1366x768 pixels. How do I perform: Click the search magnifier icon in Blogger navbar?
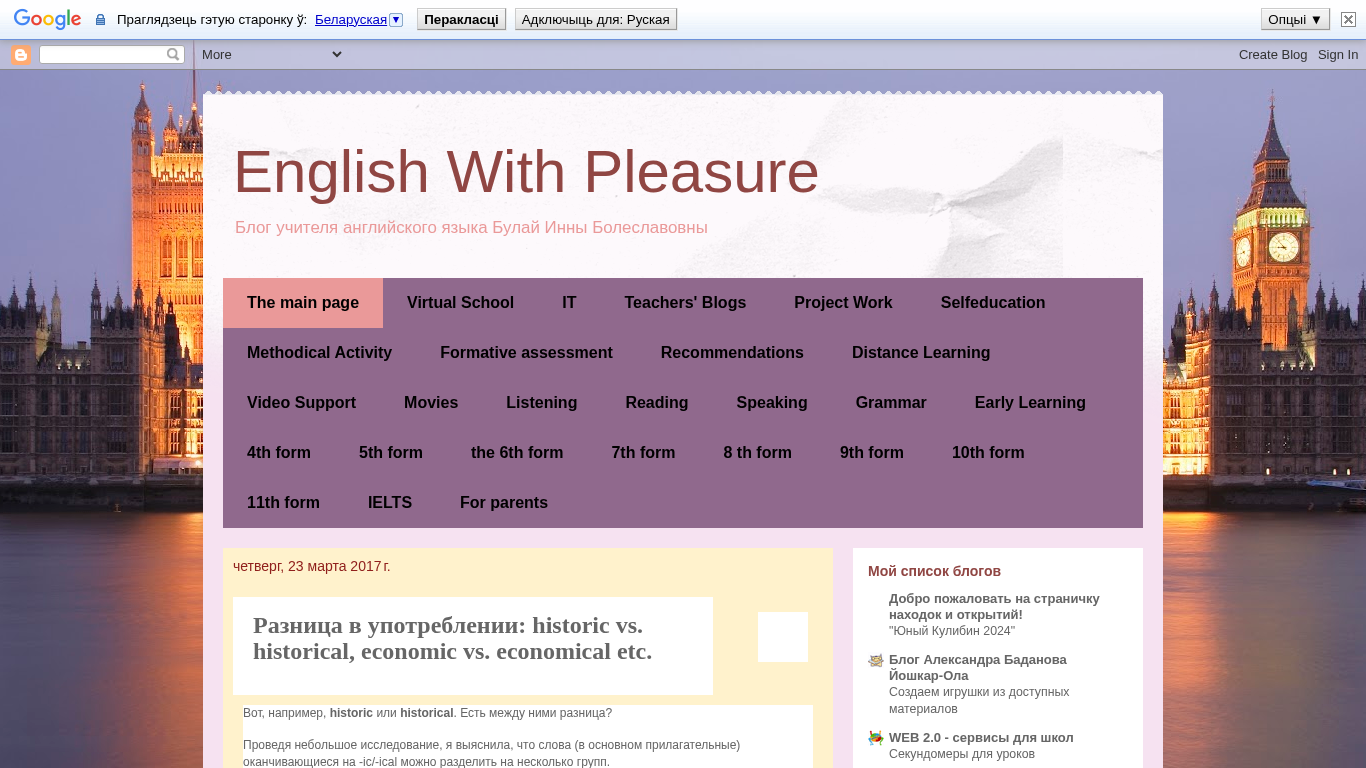point(173,55)
